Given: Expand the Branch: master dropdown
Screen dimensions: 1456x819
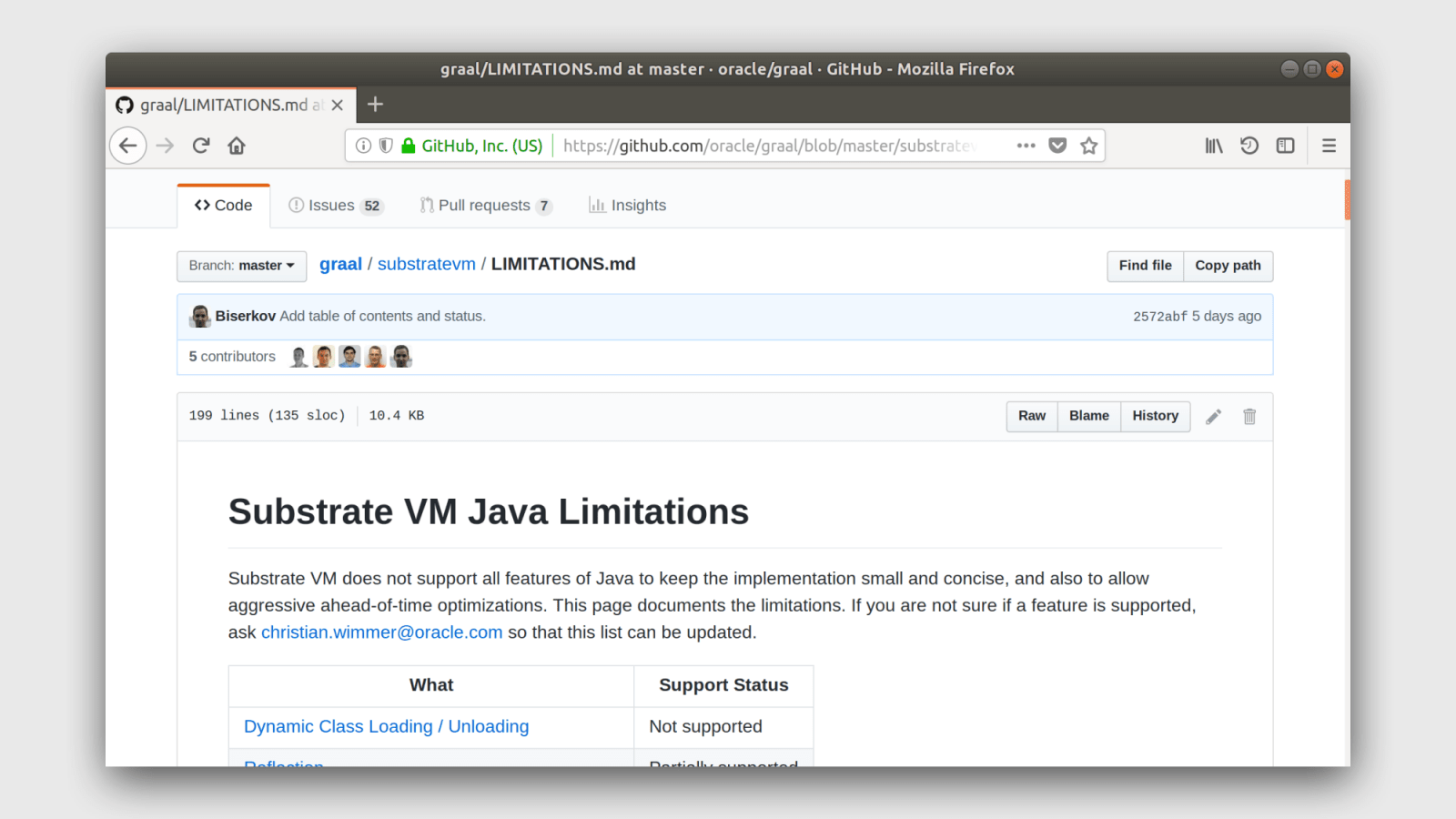Looking at the screenshot, I should [x=242, y=266].
